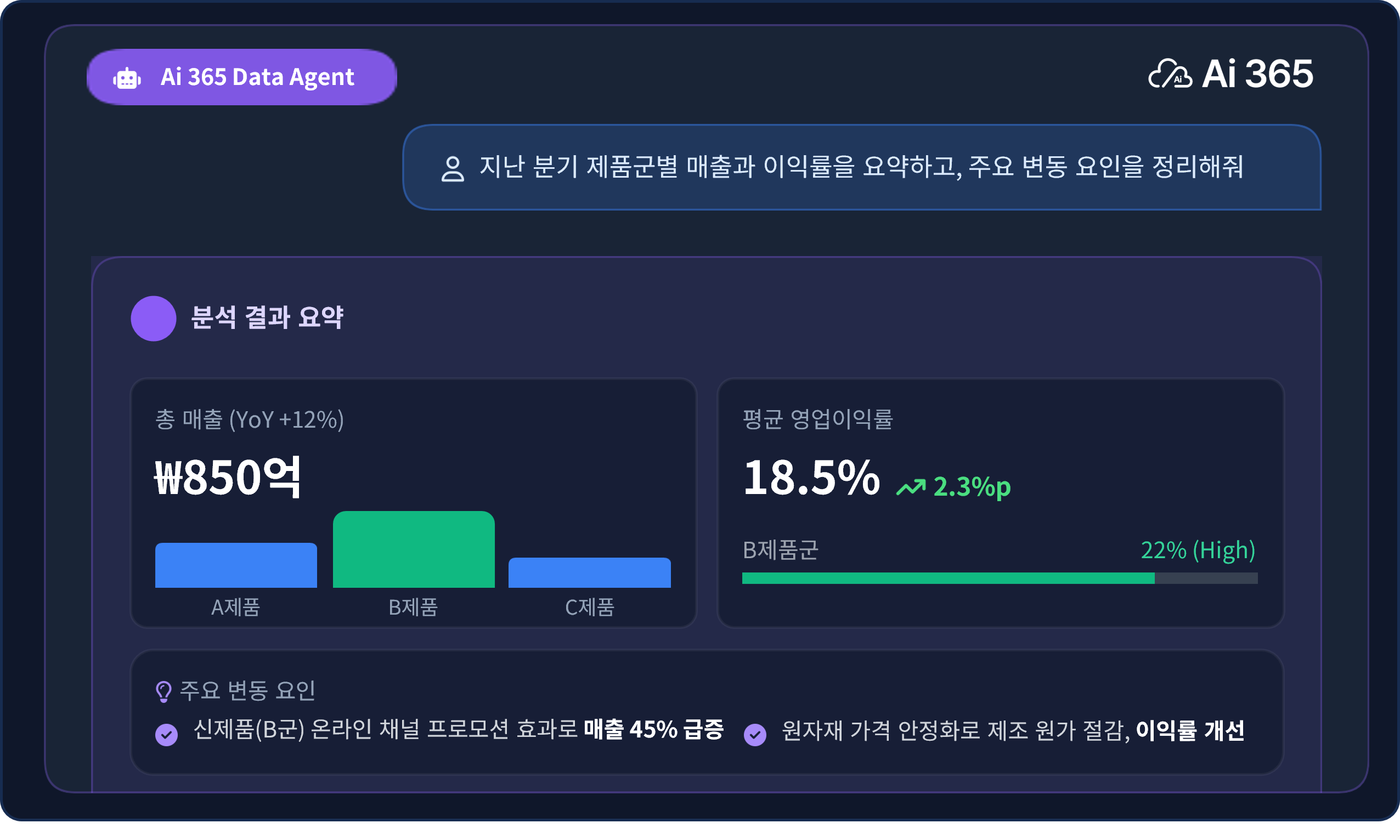
Task: Click the check icon beside 신제품(B군) item
Action: [167, 735]
